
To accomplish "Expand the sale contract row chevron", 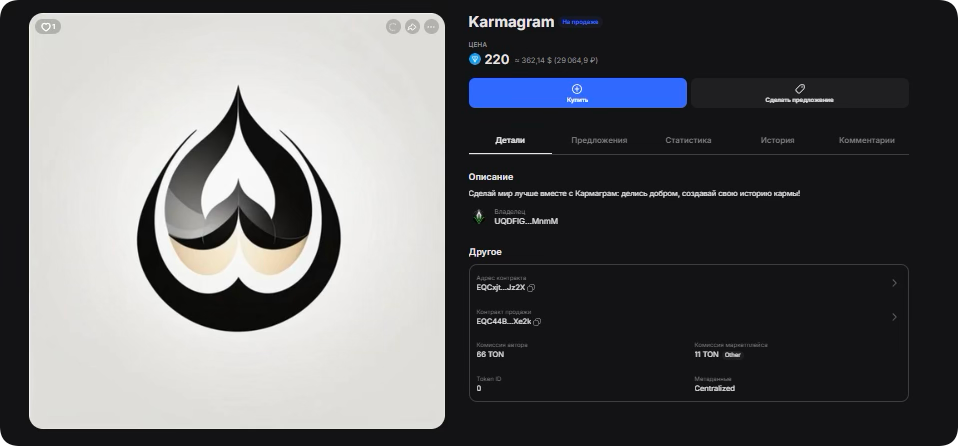I will [894, 317].
